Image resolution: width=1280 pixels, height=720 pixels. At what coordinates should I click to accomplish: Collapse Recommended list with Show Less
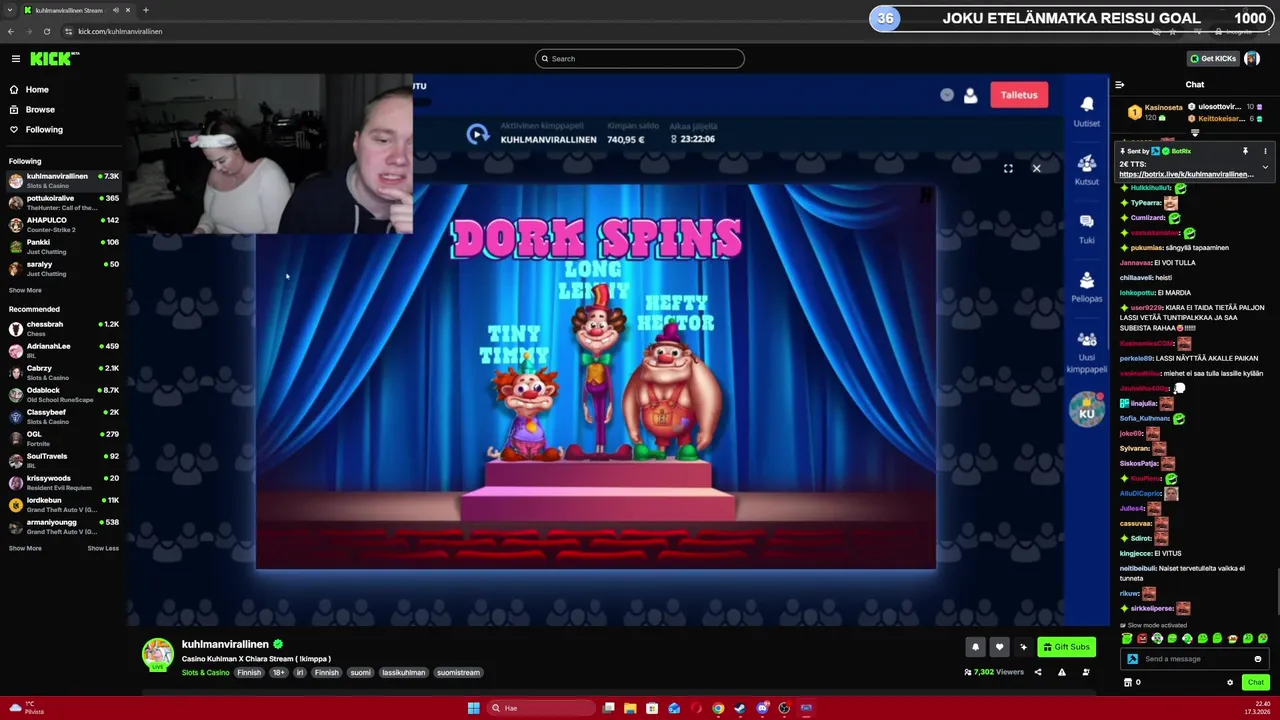[103, 548]
